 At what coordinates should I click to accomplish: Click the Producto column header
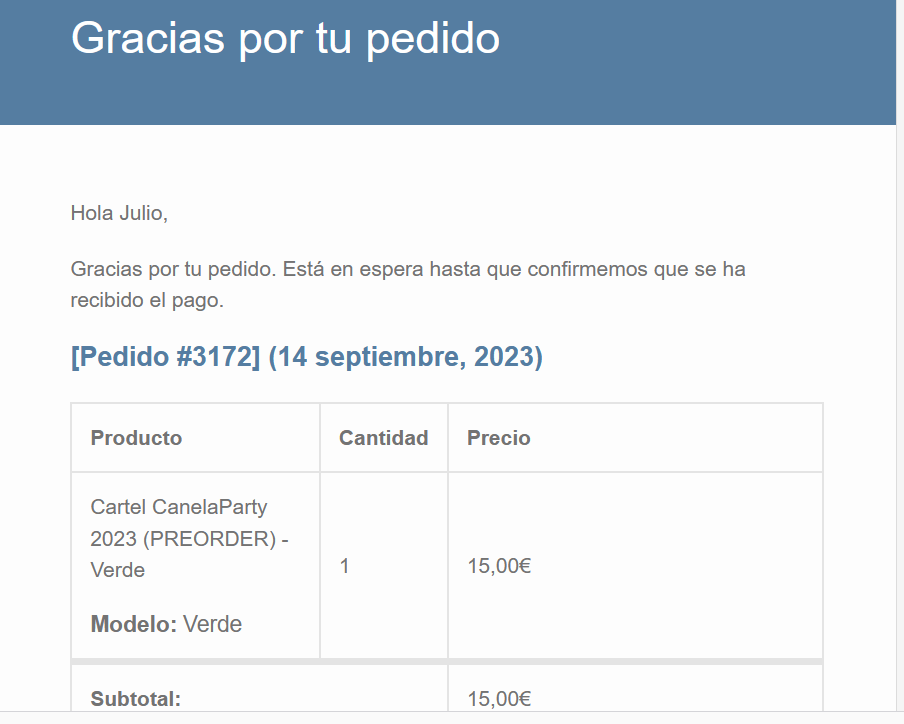tap(136, 438)
